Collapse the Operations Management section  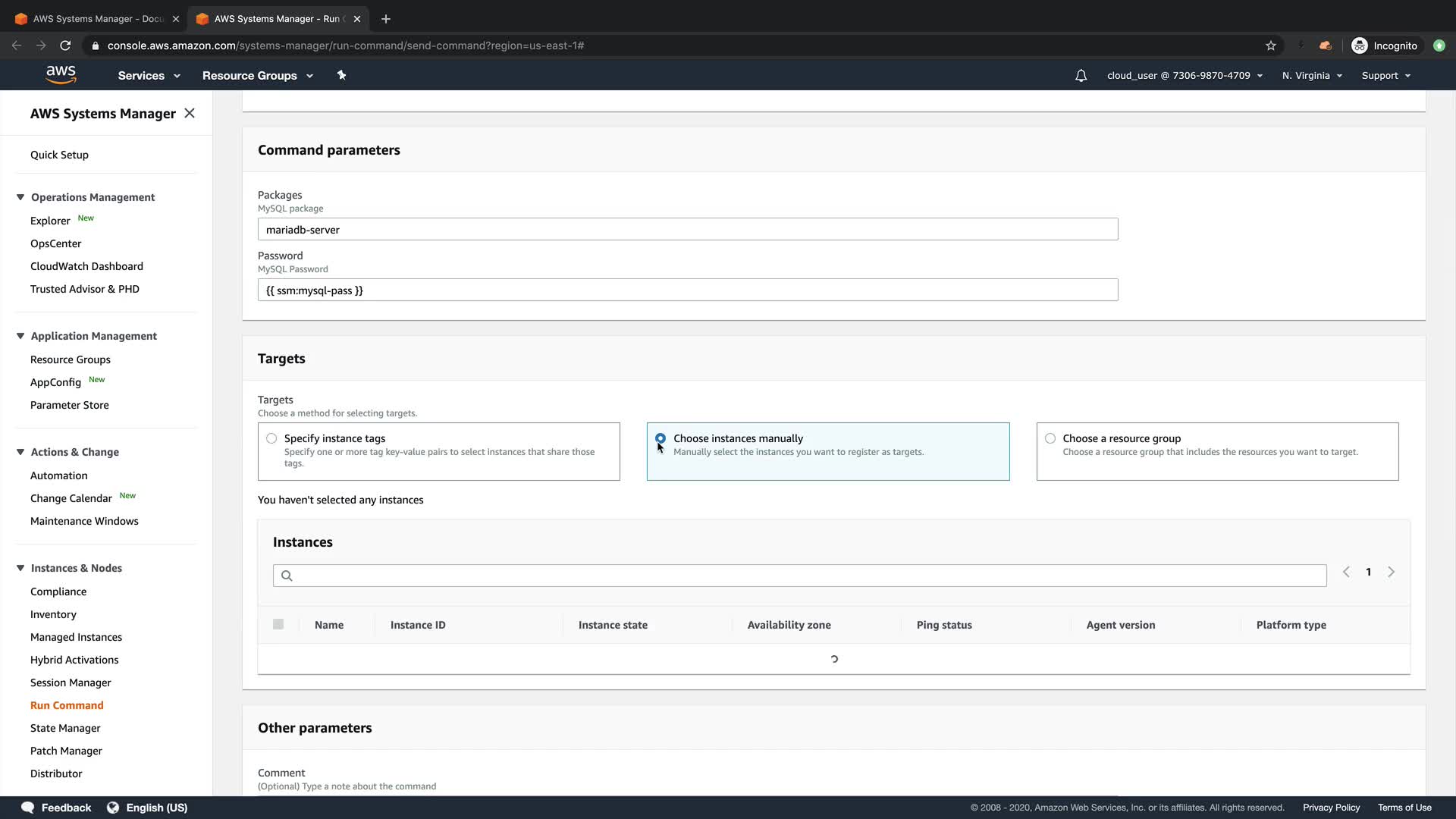click(20, 197)
